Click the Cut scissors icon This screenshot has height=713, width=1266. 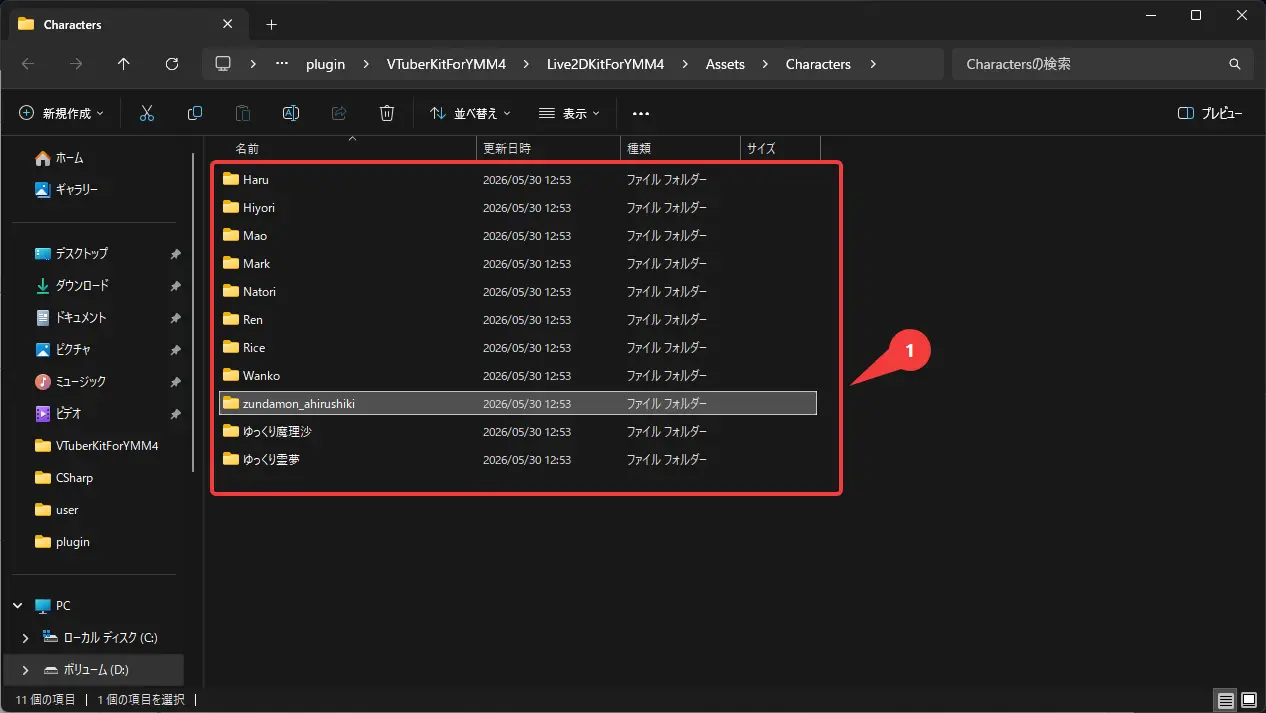pyautogui.click(x=147, y=113)
